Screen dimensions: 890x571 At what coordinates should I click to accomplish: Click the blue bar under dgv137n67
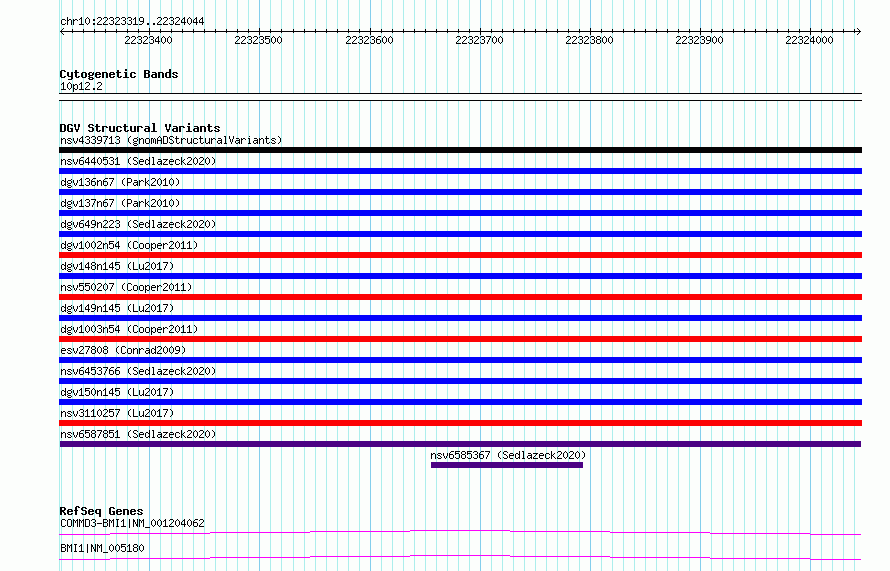(x=460, y=213)
